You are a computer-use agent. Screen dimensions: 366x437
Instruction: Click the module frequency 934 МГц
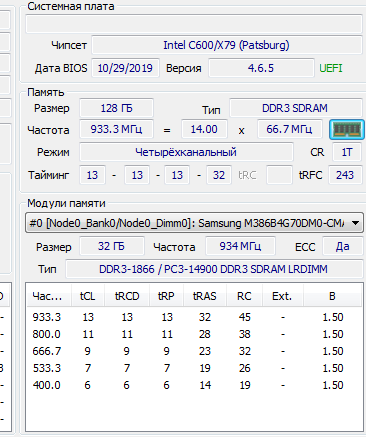click(240, 246)
